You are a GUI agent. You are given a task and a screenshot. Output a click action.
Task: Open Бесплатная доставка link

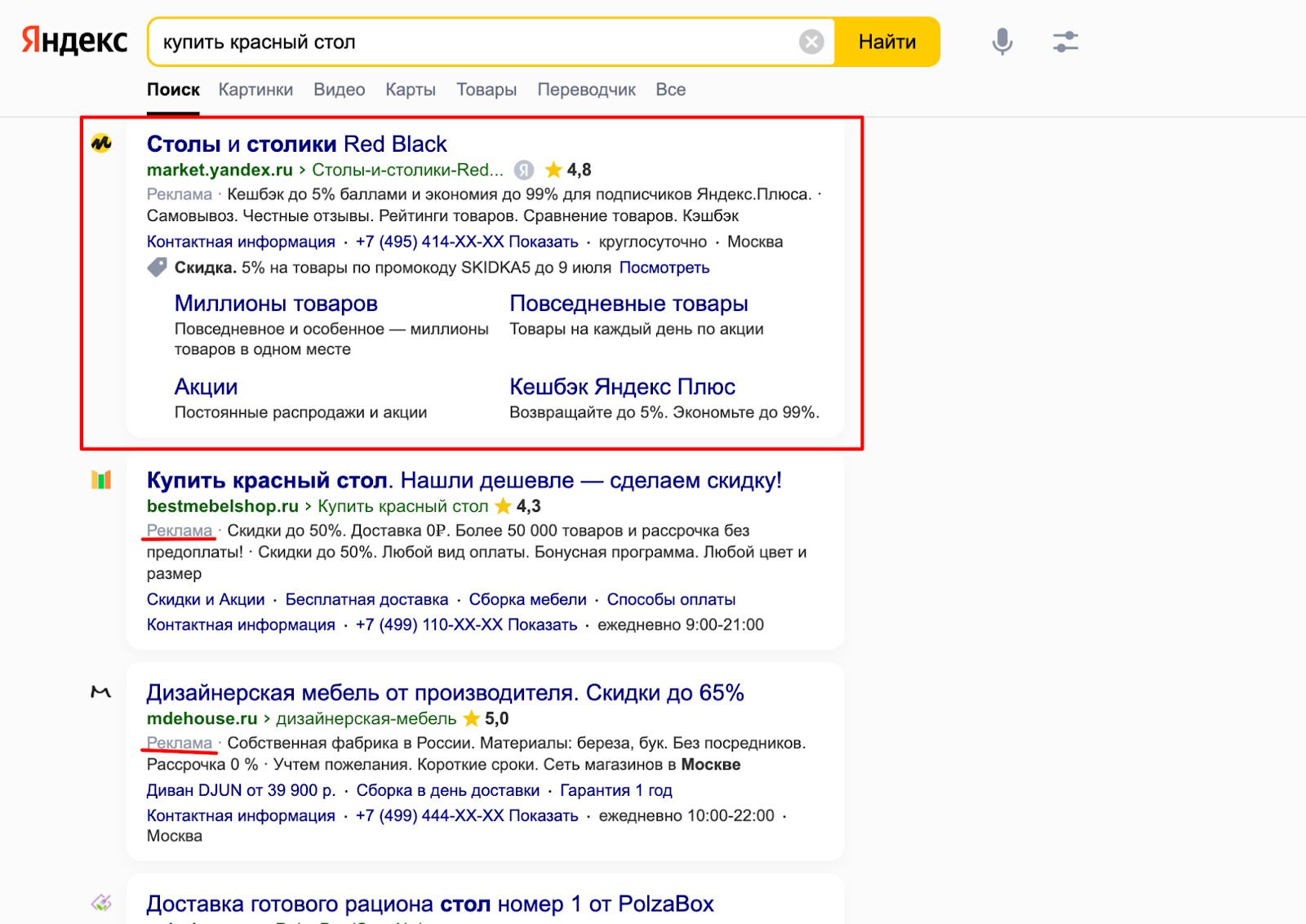coord(366,599)
